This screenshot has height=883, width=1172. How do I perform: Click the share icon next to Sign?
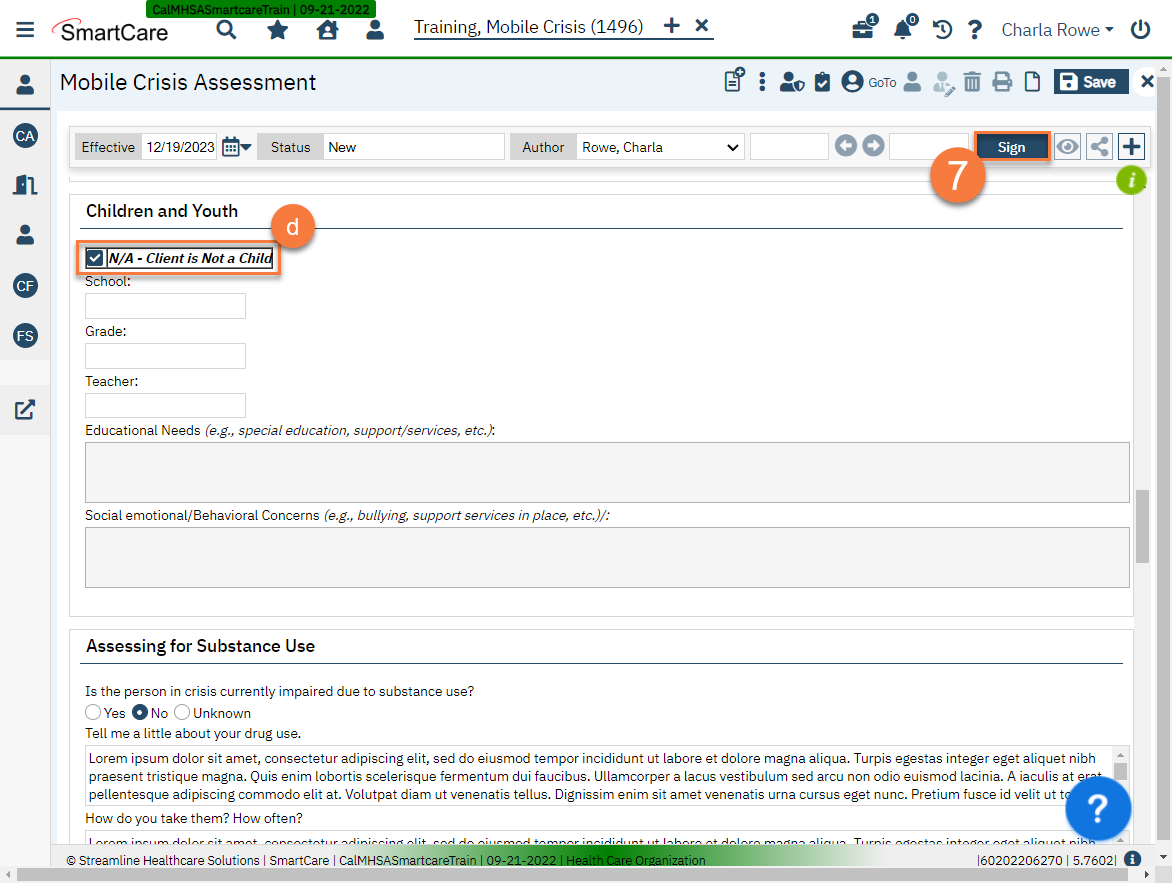coord(1099,147)
